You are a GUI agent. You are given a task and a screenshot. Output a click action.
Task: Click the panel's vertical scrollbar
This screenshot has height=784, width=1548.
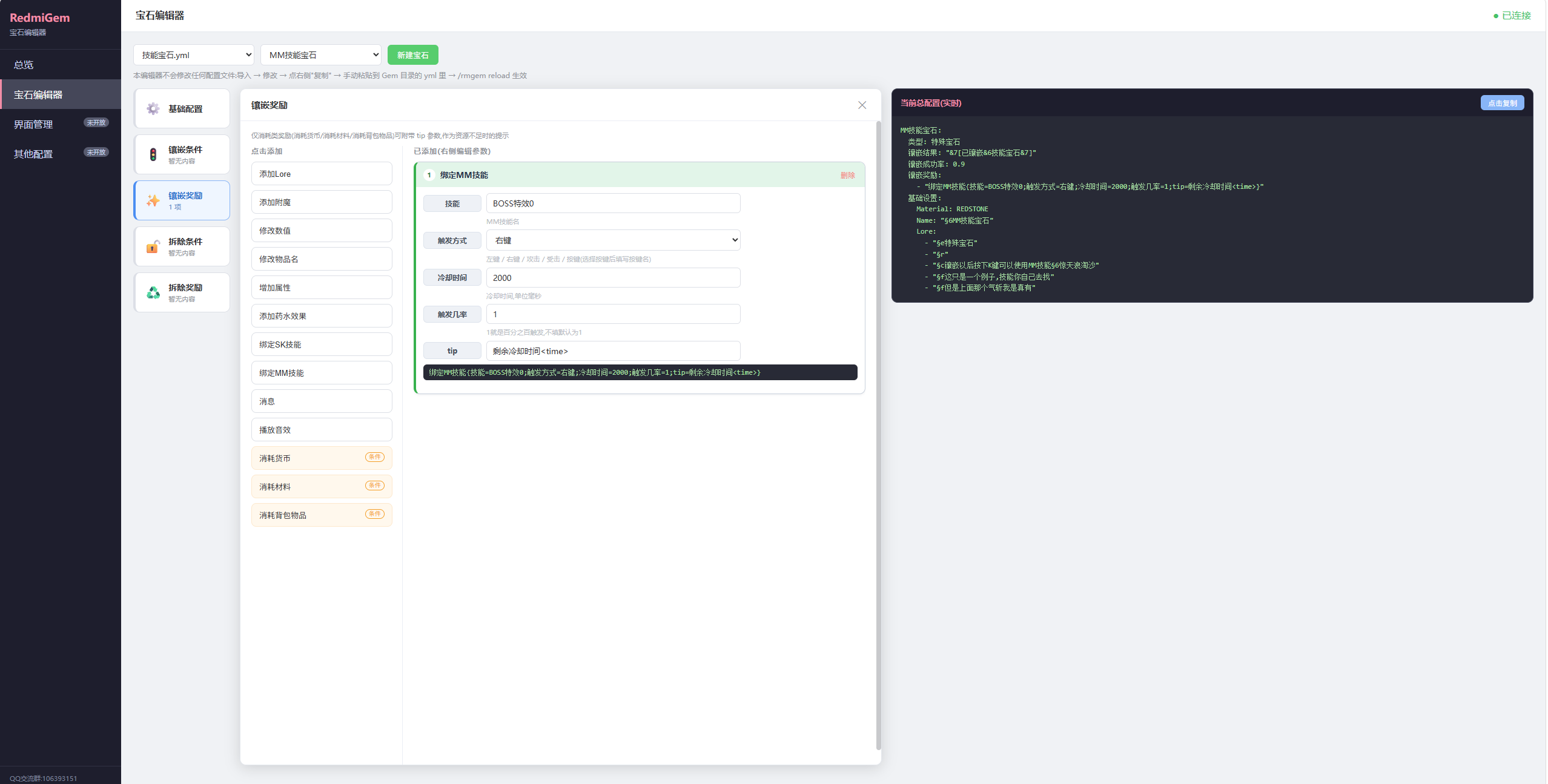point(878,436)
